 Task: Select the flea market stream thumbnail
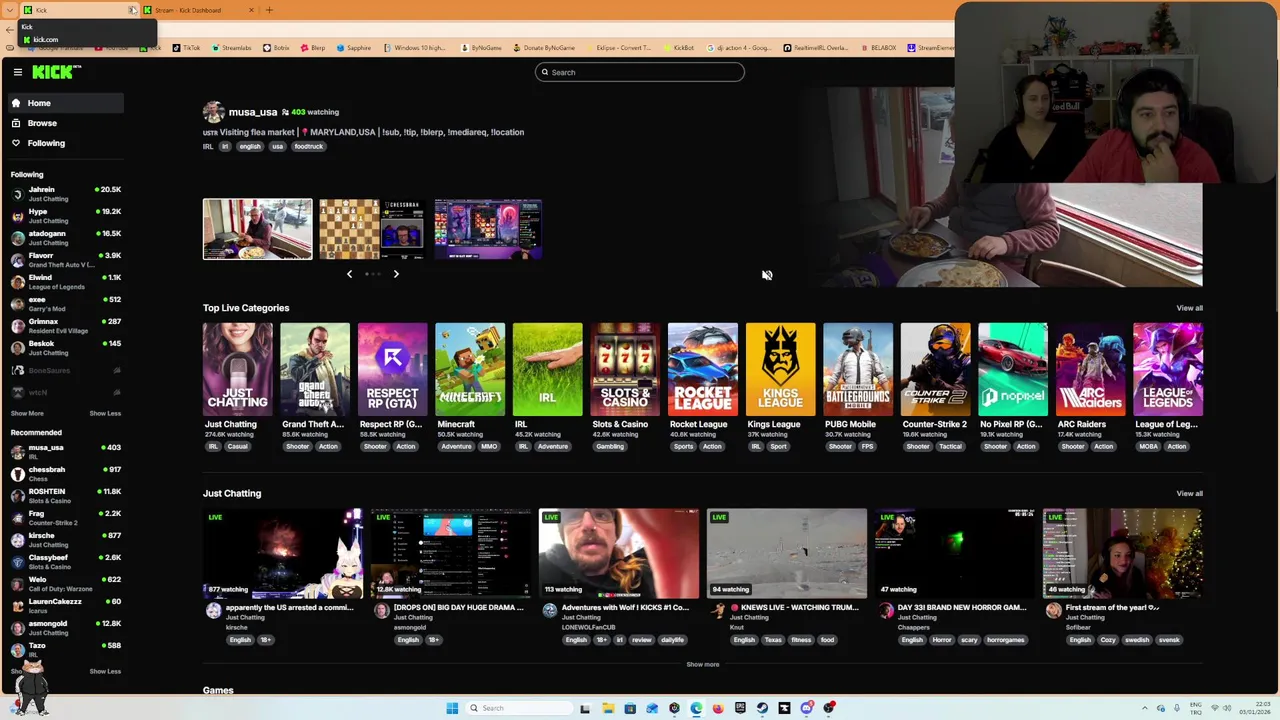click(257, 229)
